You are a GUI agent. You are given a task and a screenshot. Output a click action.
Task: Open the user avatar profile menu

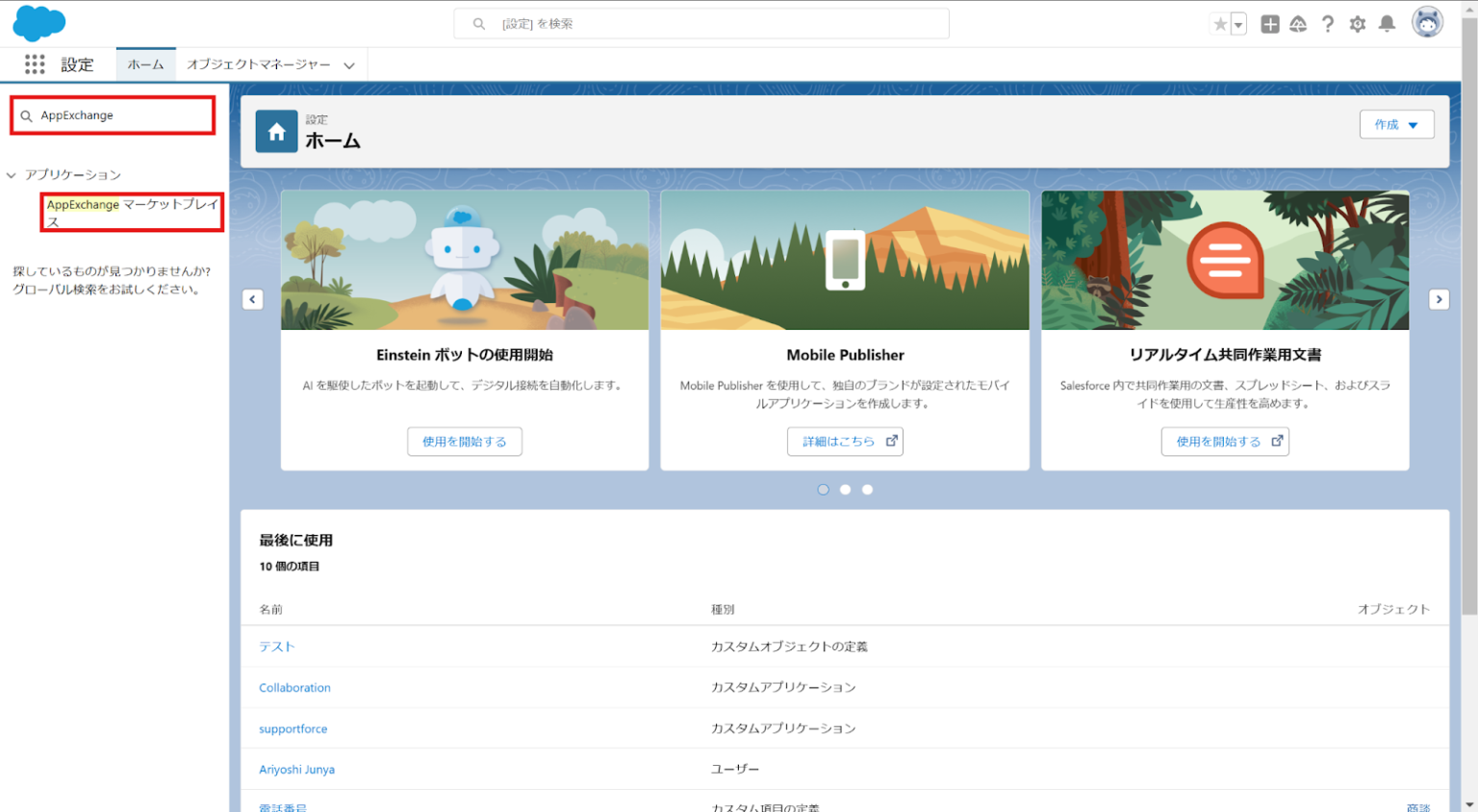click(1427, 21)
